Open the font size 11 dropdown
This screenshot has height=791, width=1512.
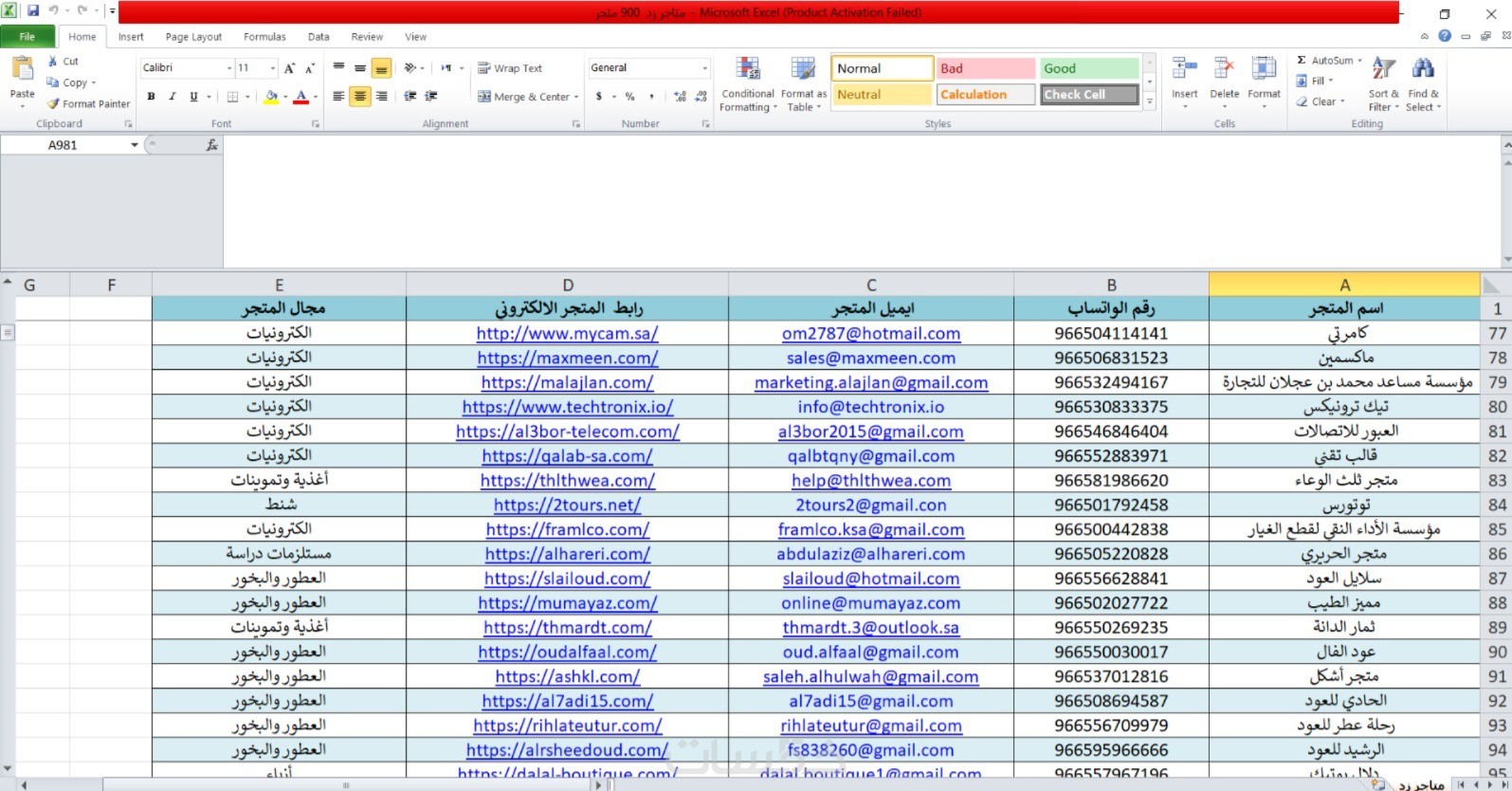click(x=273, y=68)
